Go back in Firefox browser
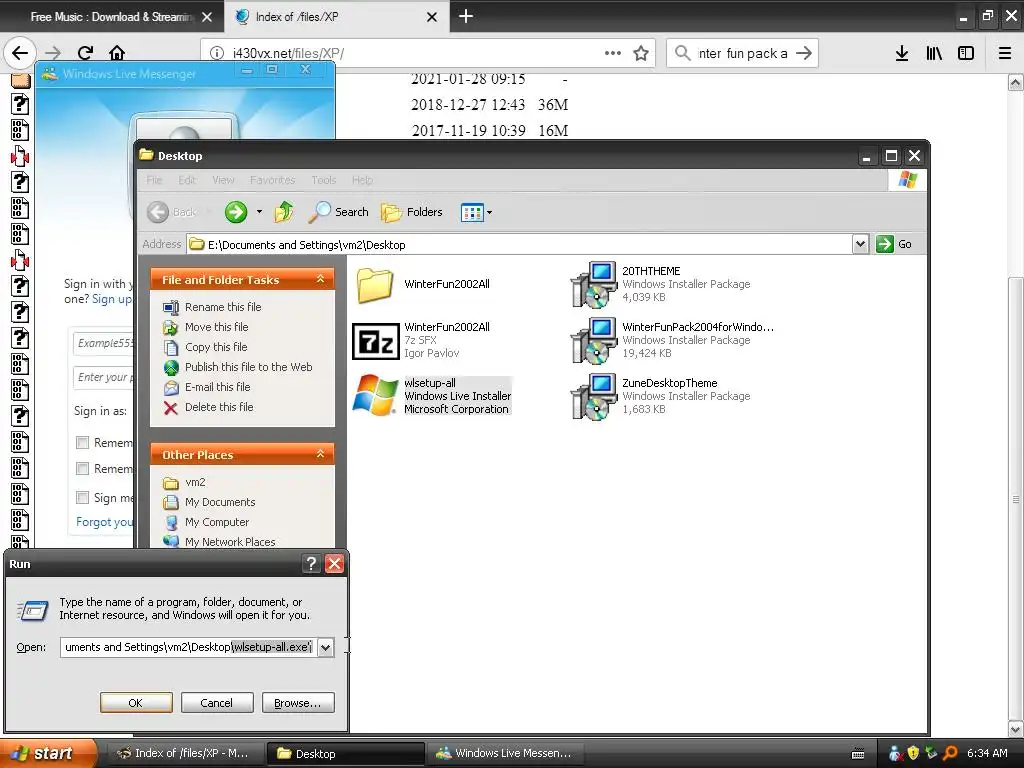This screenshot has height=768, width=1024. pos(20,53)
